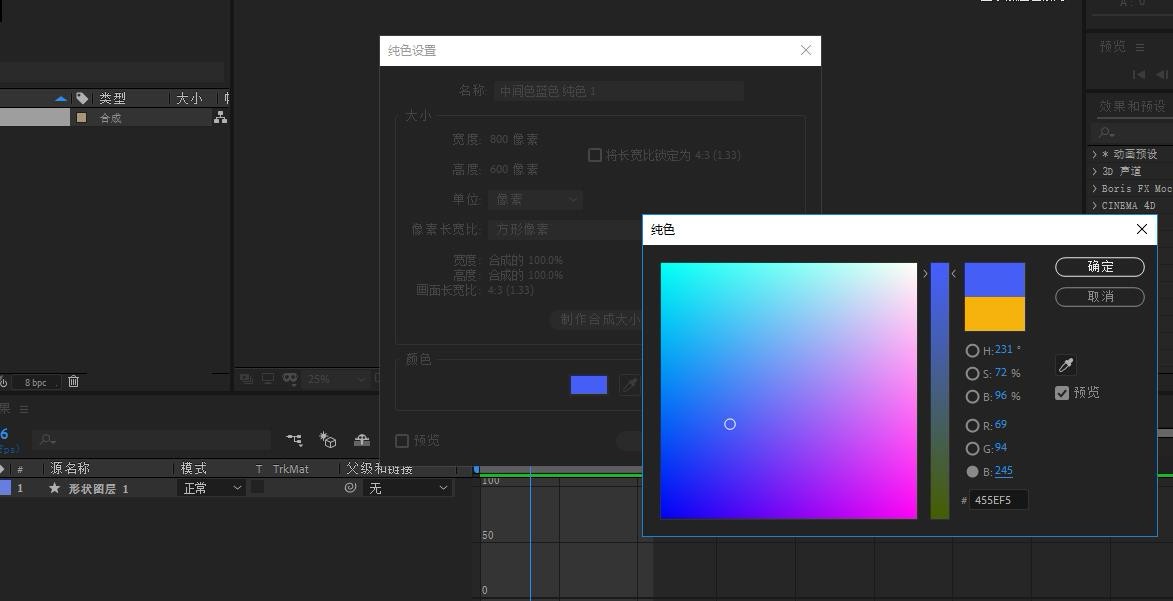Toggle the hide shy layers icon

[x=362, y=440]
